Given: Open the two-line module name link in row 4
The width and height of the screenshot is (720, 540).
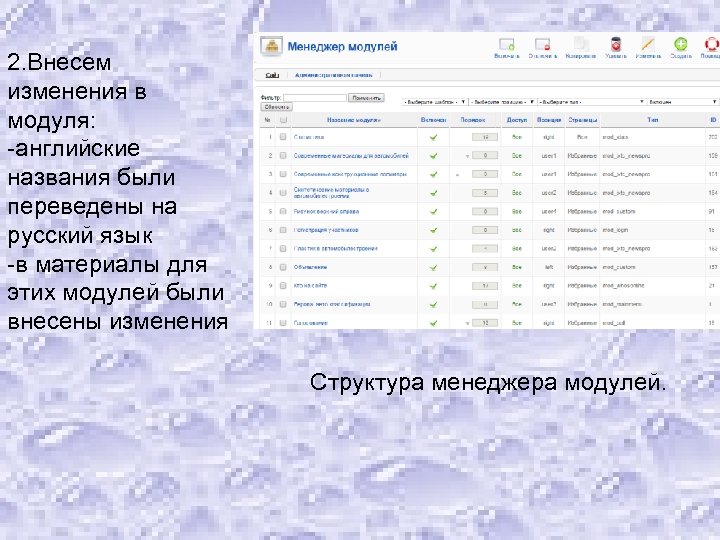Looking at the screenshot, I should click(x=332, y=193).
